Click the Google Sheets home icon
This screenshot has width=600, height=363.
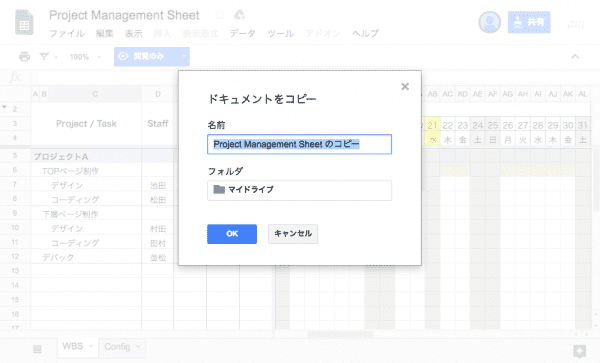[x=24, y=23]
